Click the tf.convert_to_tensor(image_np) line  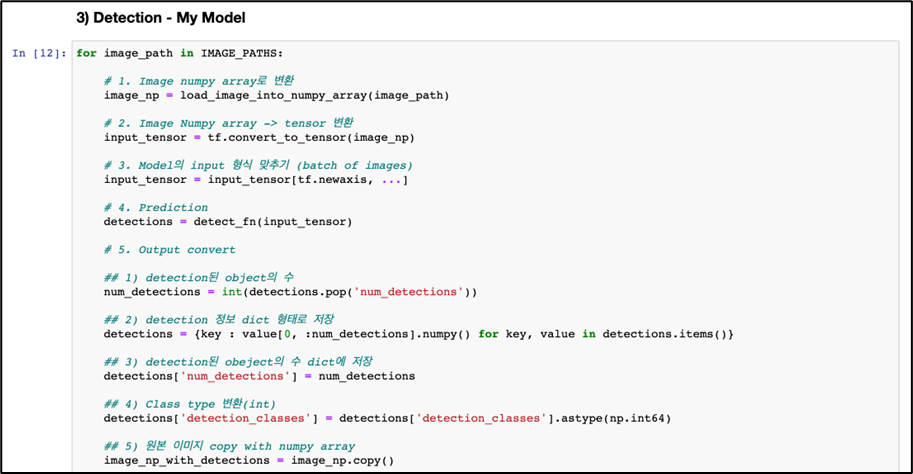pyautogui.click(x=259, y=138)
